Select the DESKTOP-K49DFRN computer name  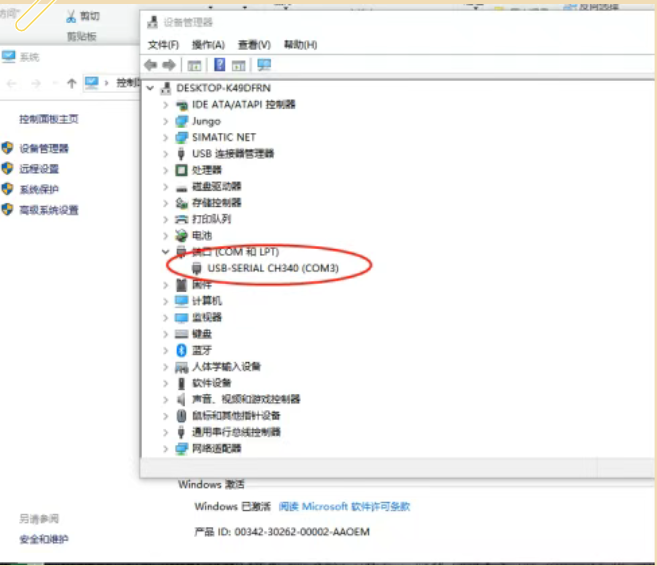point(223,88)
